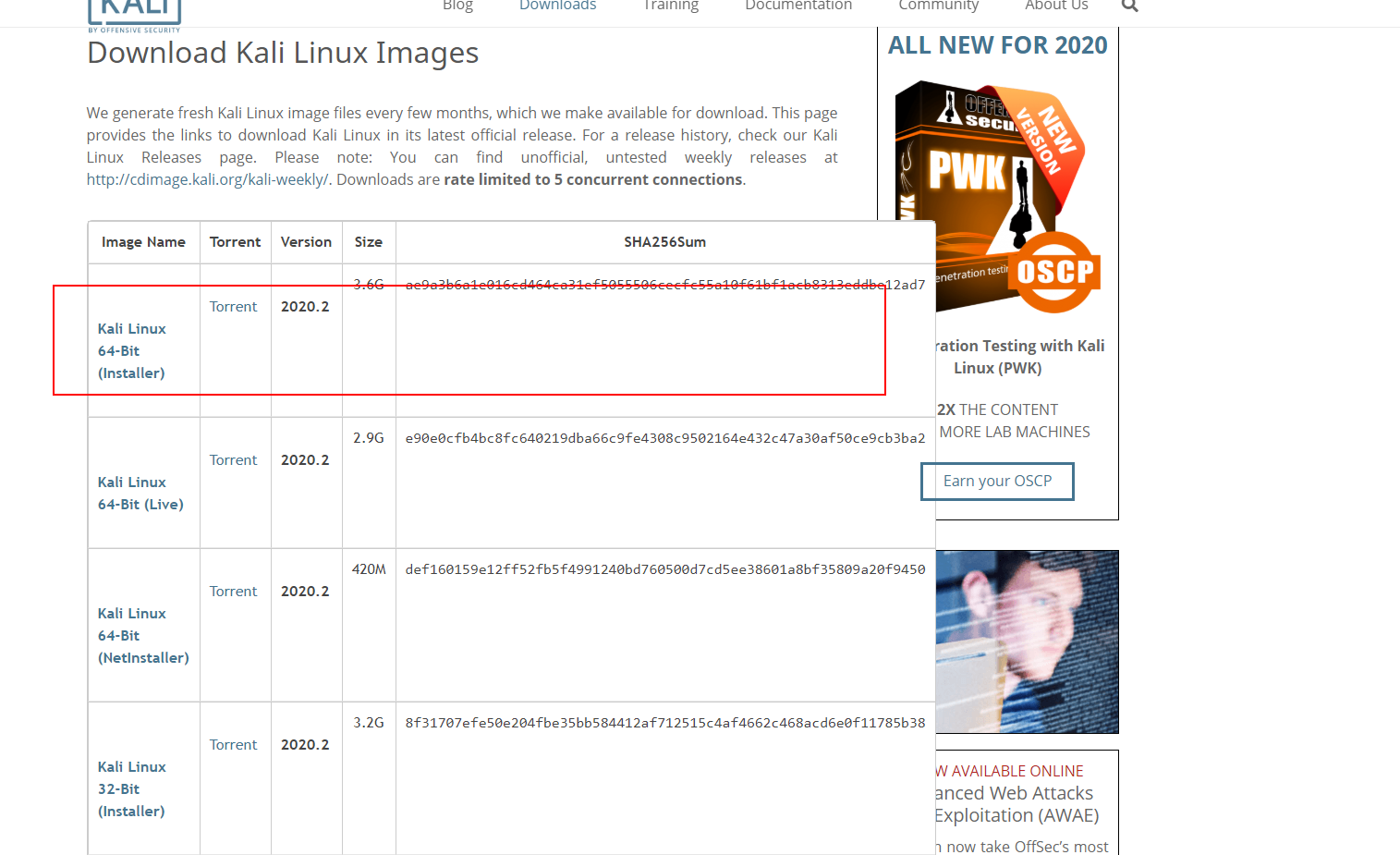The height and width of the screenshot is (855, 1400).
Task: Click the SHA256 hash starting e90e0cfb
Action: (x=665, y=438)
